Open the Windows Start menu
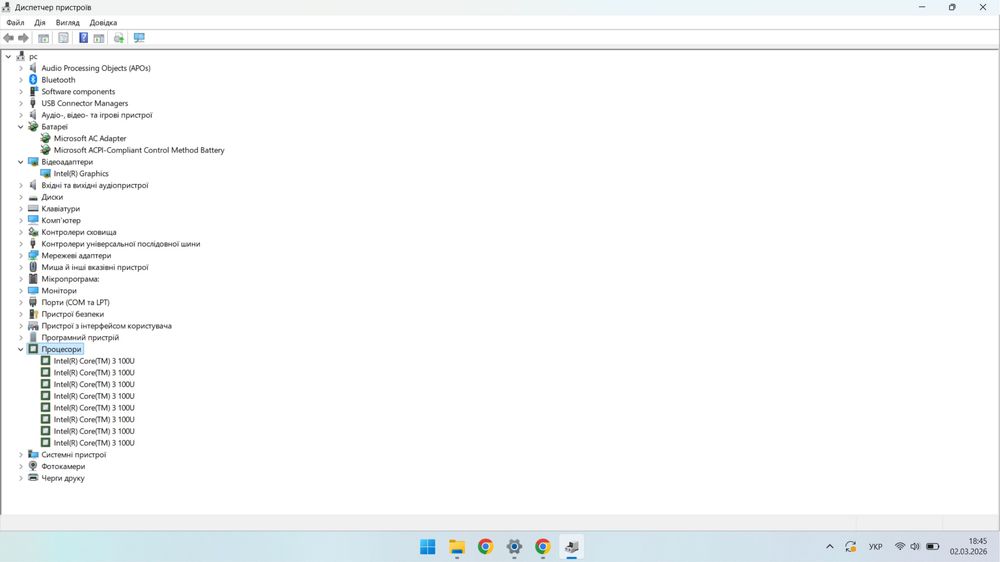Image resolution: width=1000 pixels, height=562 pixels. coord(427,547)
